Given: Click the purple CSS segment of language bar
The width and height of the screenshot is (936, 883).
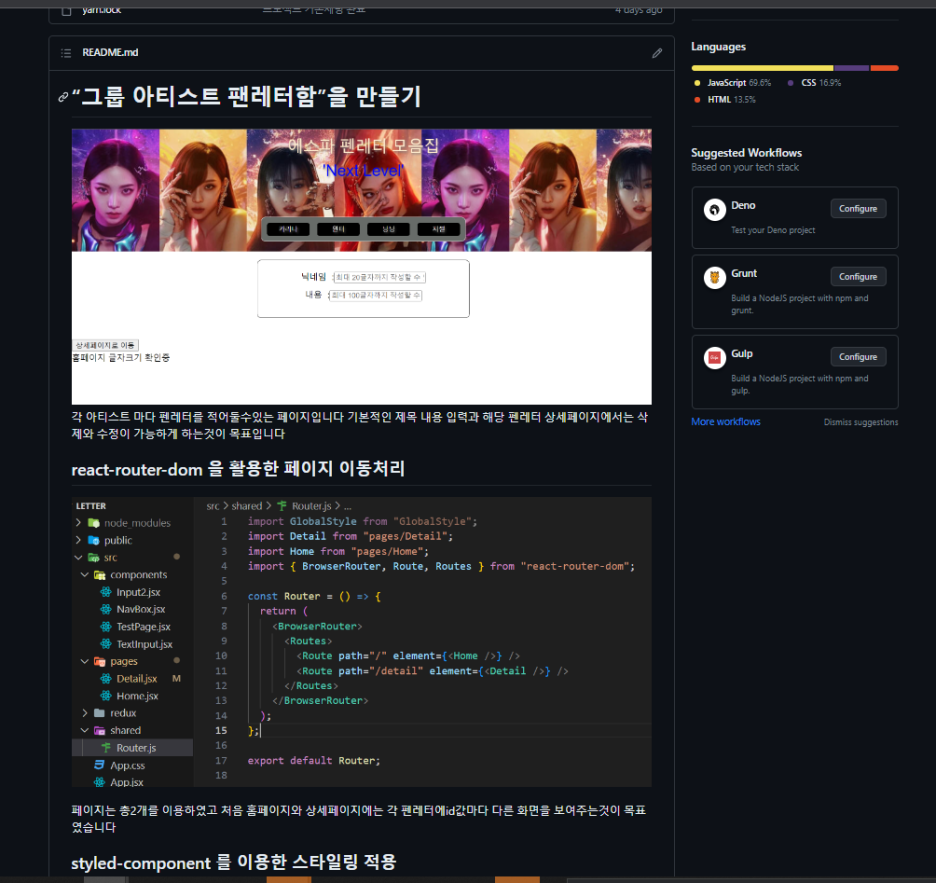Looking at the screenshot, I should 851,68.
